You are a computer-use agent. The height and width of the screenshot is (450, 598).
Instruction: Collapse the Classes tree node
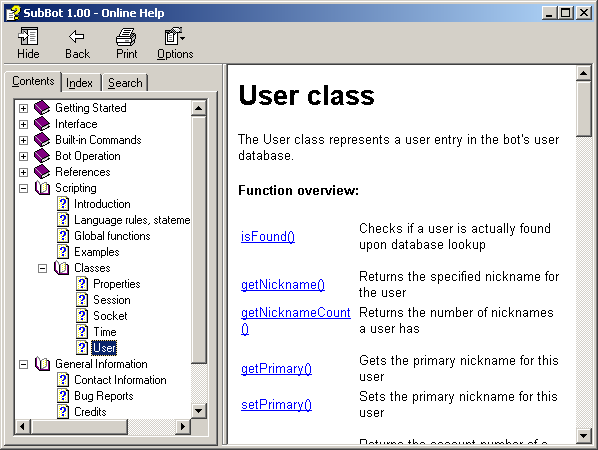pyautogui.click(x=42, y=268)
